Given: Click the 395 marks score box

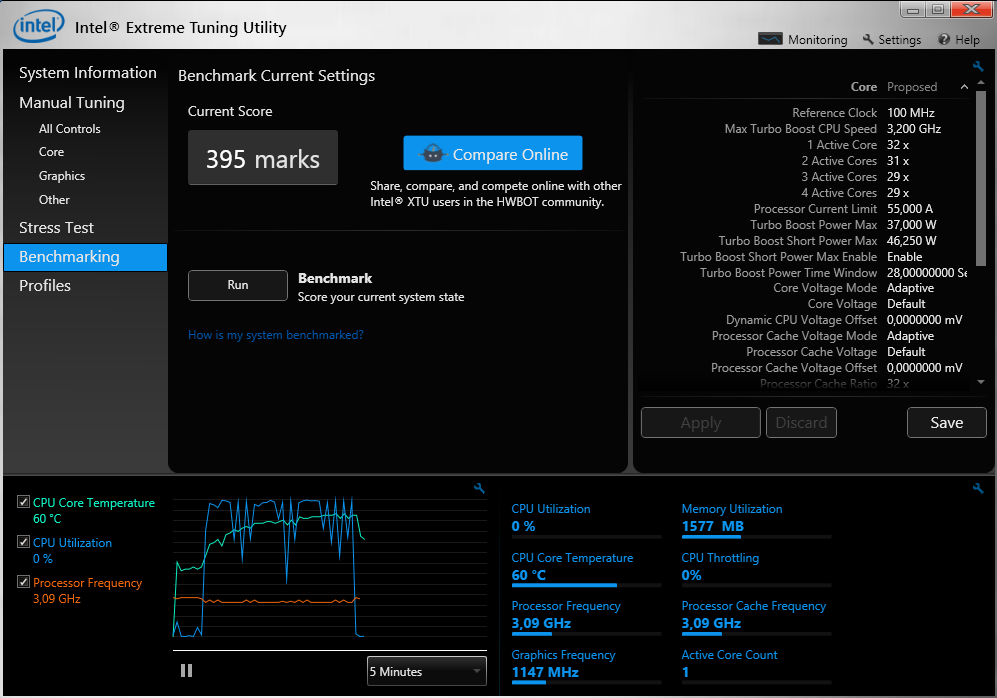Looking at the screenshot, I should [263, 158].
